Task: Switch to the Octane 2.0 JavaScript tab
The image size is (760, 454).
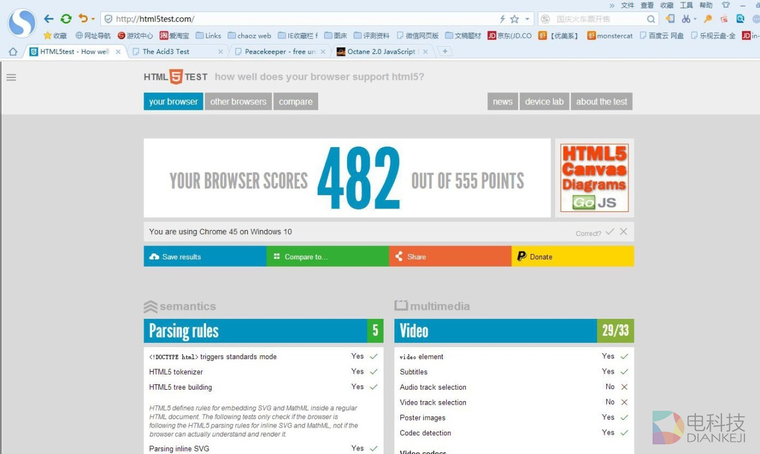Action: [382, 51]
